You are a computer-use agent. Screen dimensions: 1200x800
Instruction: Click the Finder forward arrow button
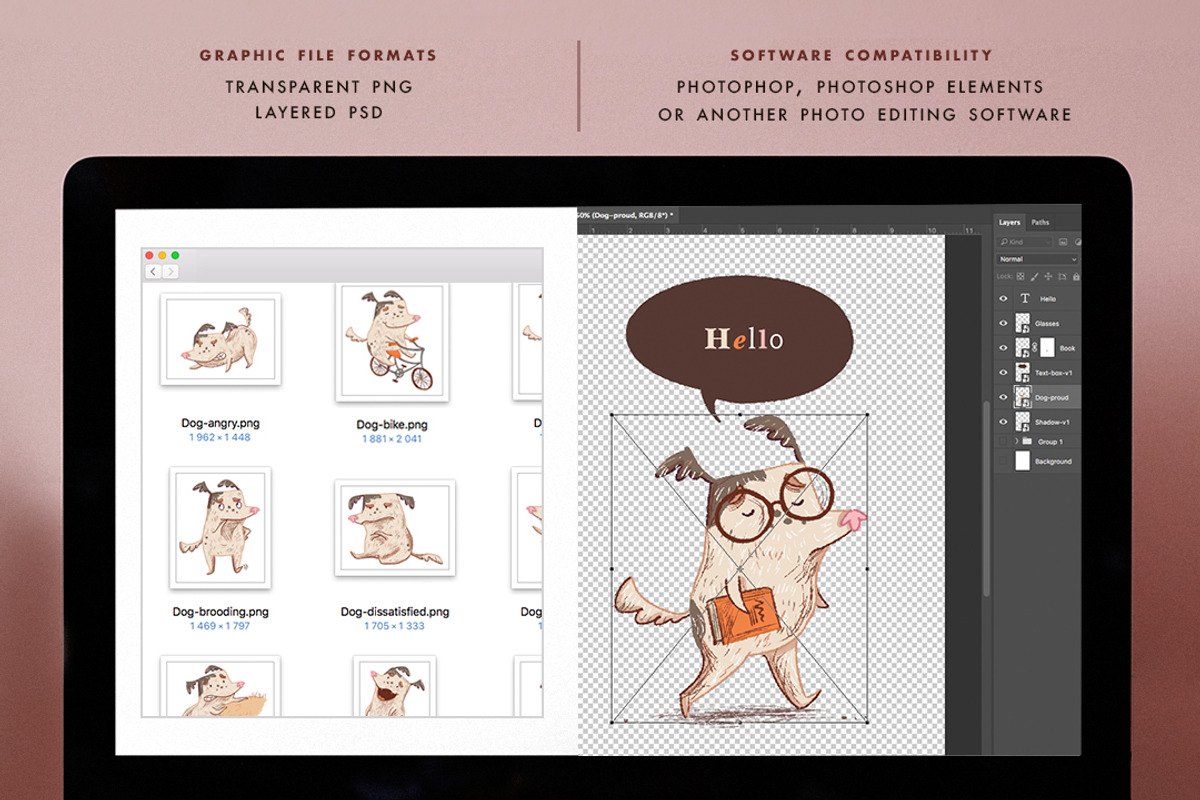point(170,271)
